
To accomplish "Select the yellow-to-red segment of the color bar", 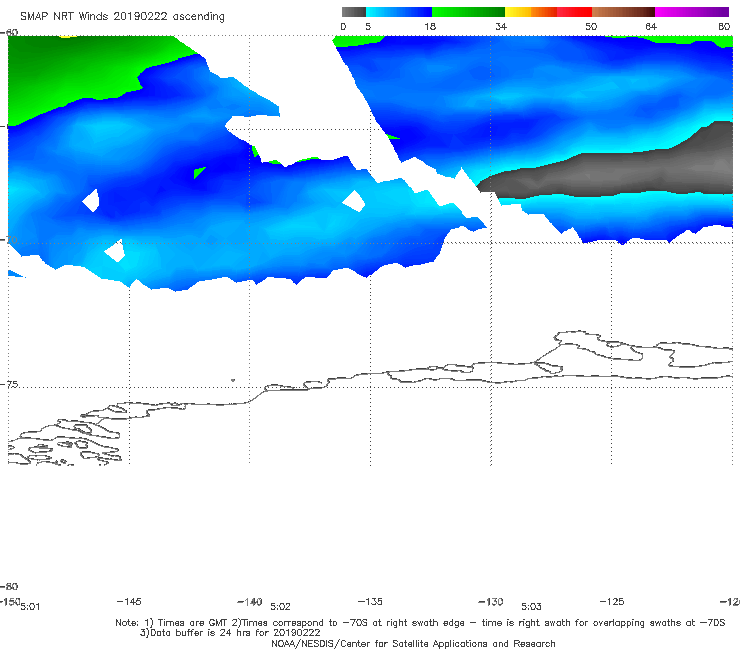I will coord(548,12).
